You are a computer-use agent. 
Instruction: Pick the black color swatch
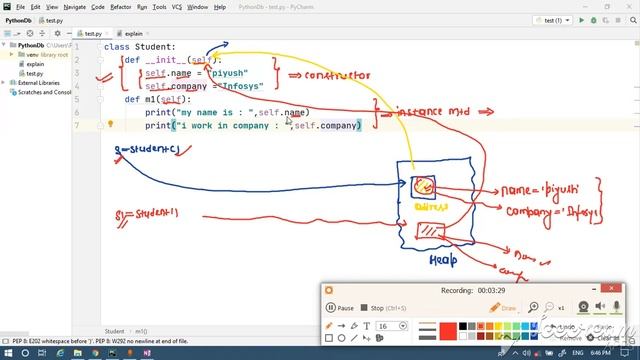463,326
